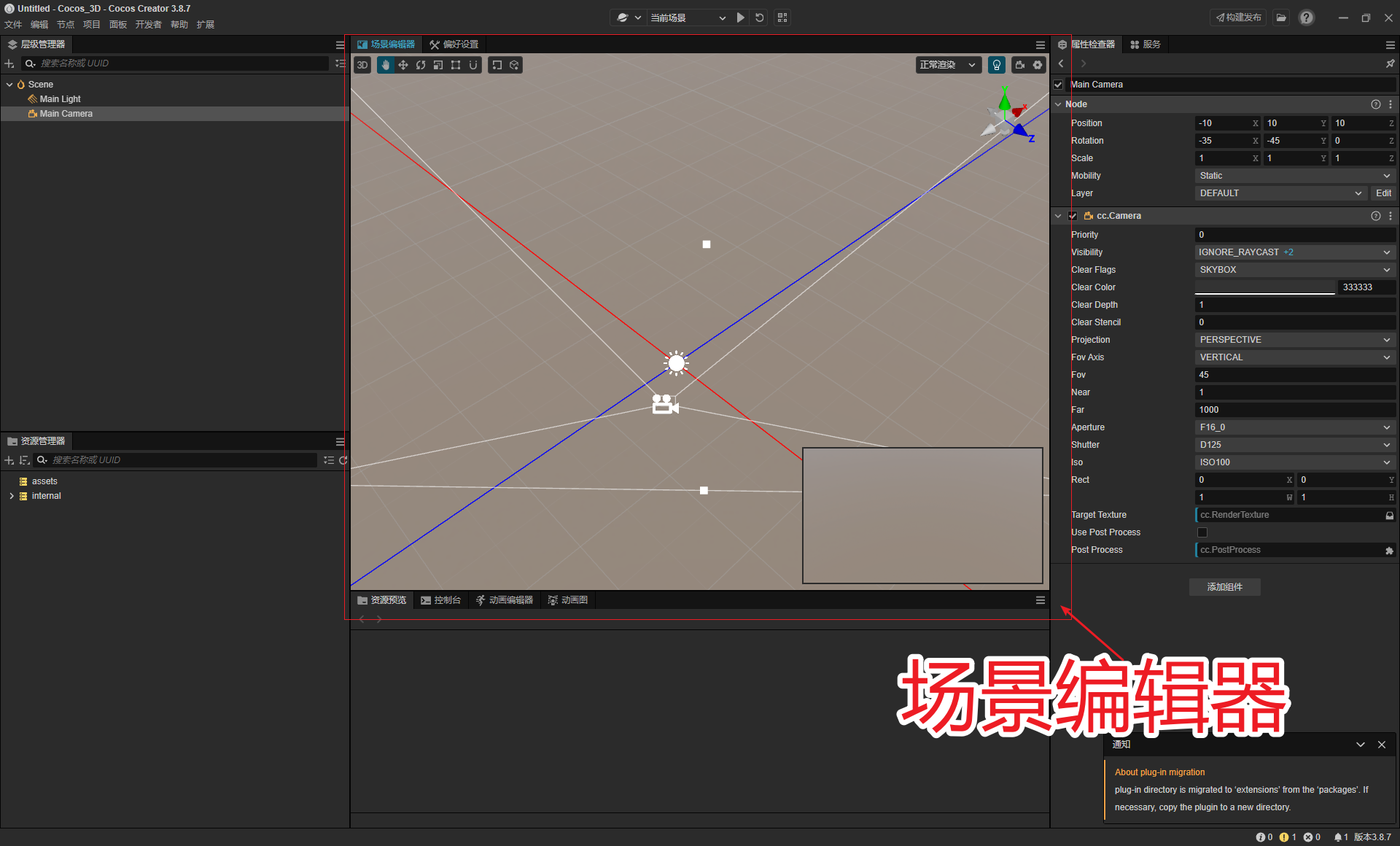Open the 节点 menu
The height and width of the screenshot is (846, 1400).
(x=66, y=25)
